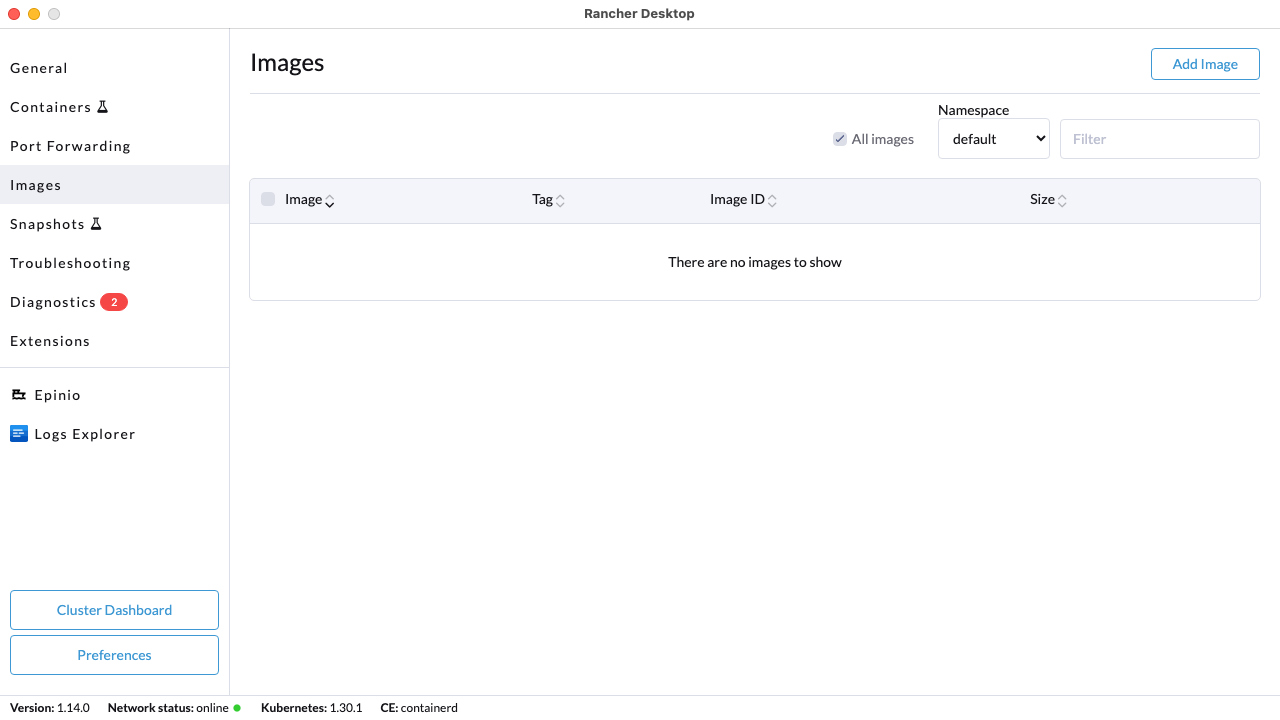
Task: Click the Version: 1.14.0 status text
Action: (x=50, y=708)
